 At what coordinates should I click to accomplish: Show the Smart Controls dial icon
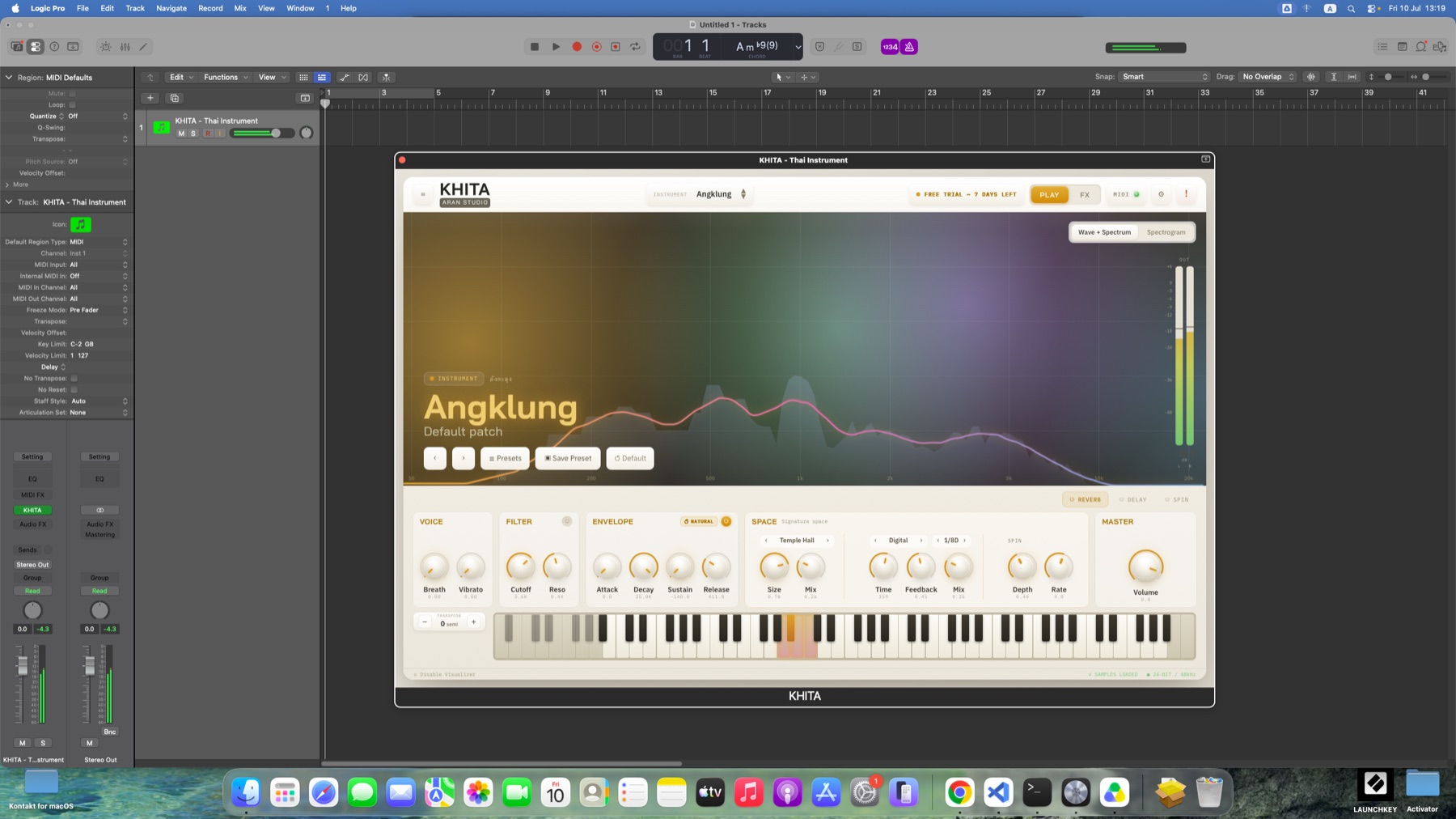click(x=106, y=47)
